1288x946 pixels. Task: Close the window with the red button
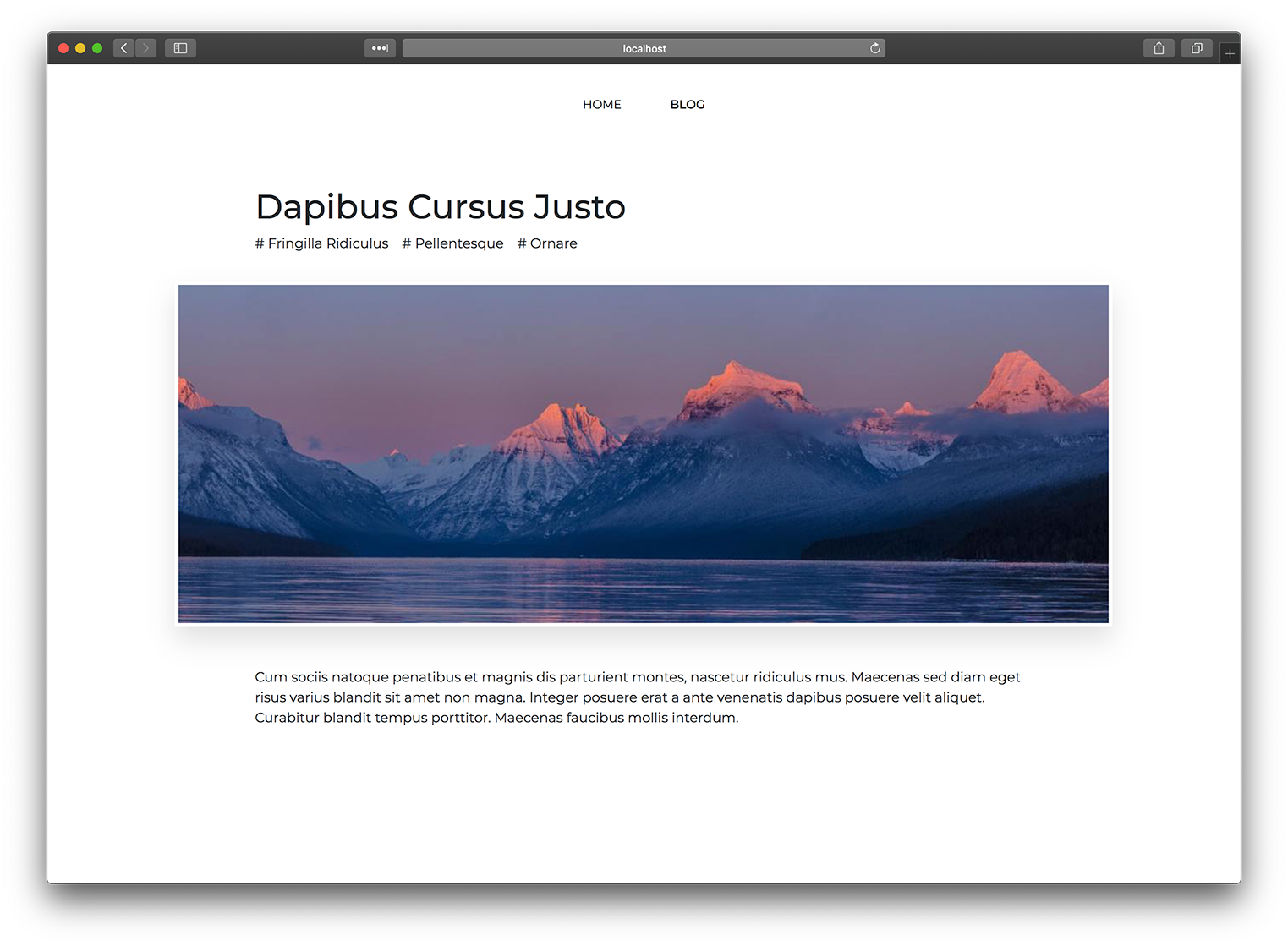[x=63, y=48]
